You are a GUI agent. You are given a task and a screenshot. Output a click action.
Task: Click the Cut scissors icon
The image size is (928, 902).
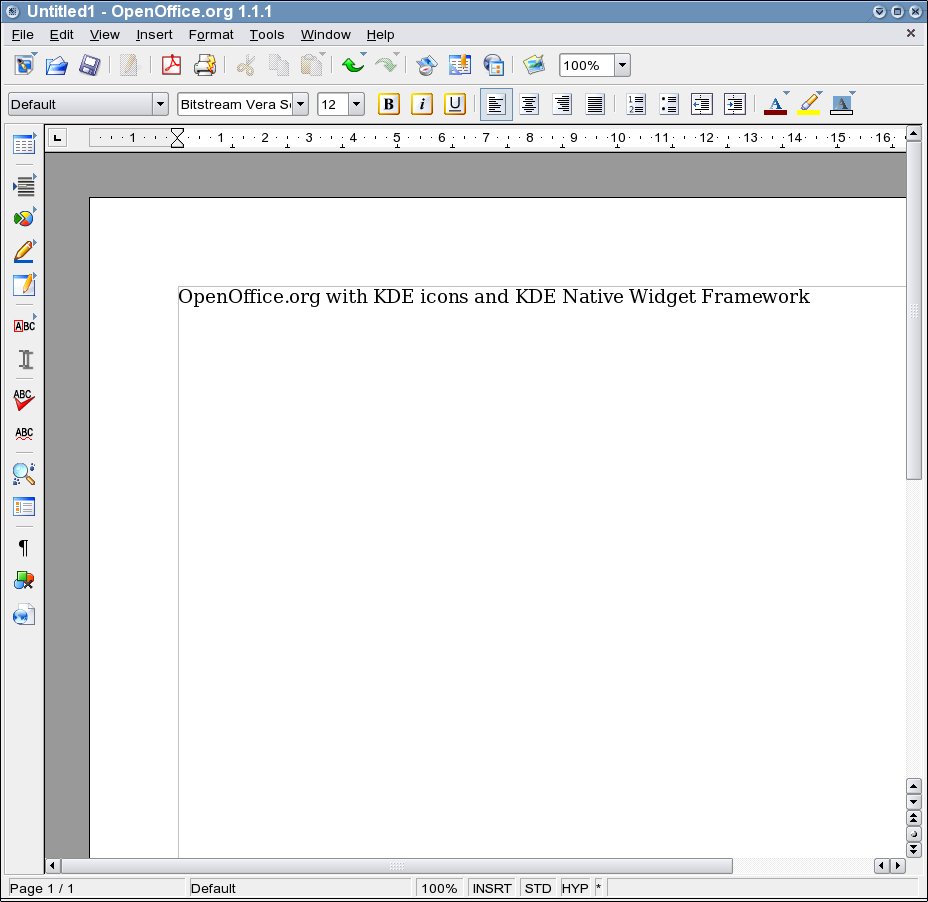tap(246, 65)
